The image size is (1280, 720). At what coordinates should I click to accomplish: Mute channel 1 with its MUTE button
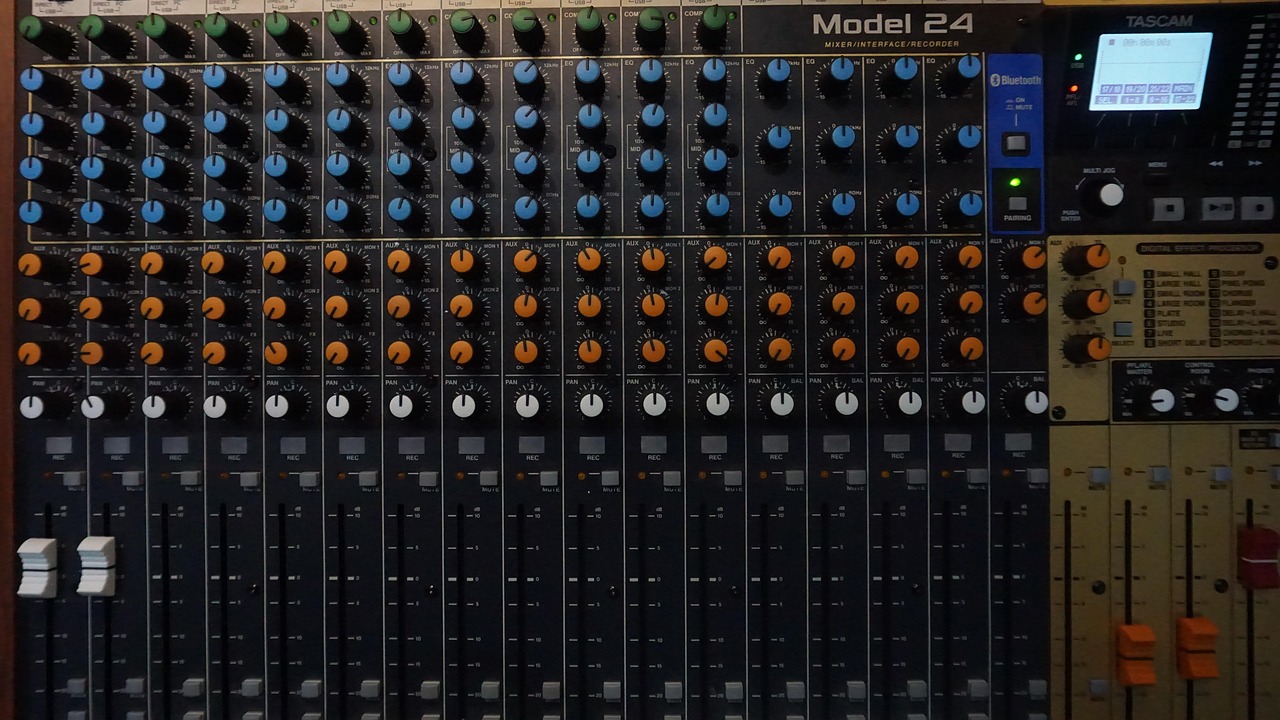[x=72, y=479]
